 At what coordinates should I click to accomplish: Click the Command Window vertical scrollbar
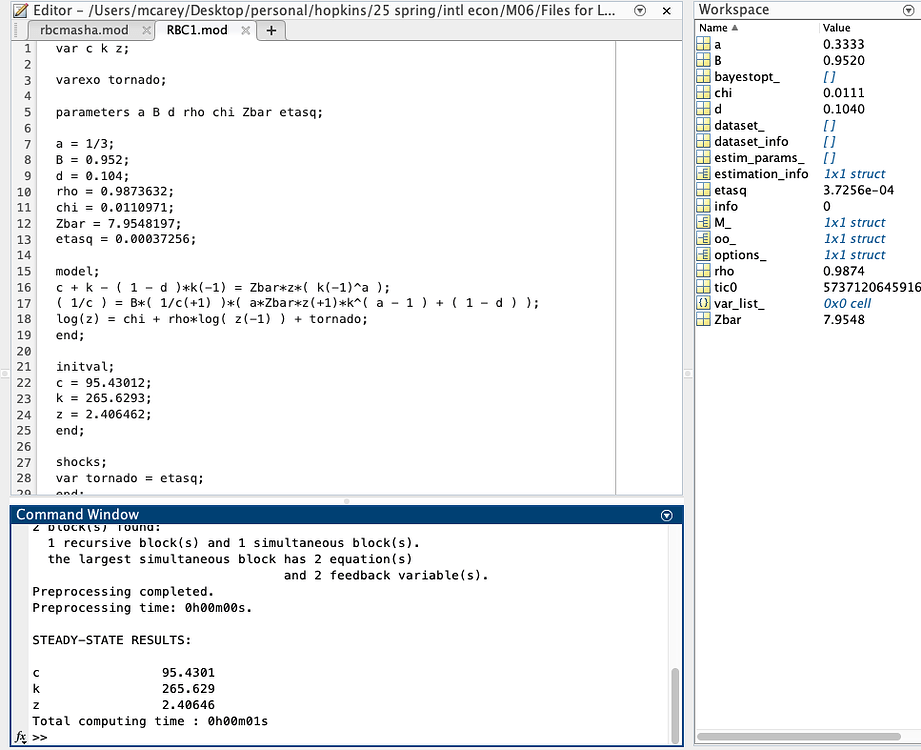tap(675, 705)
